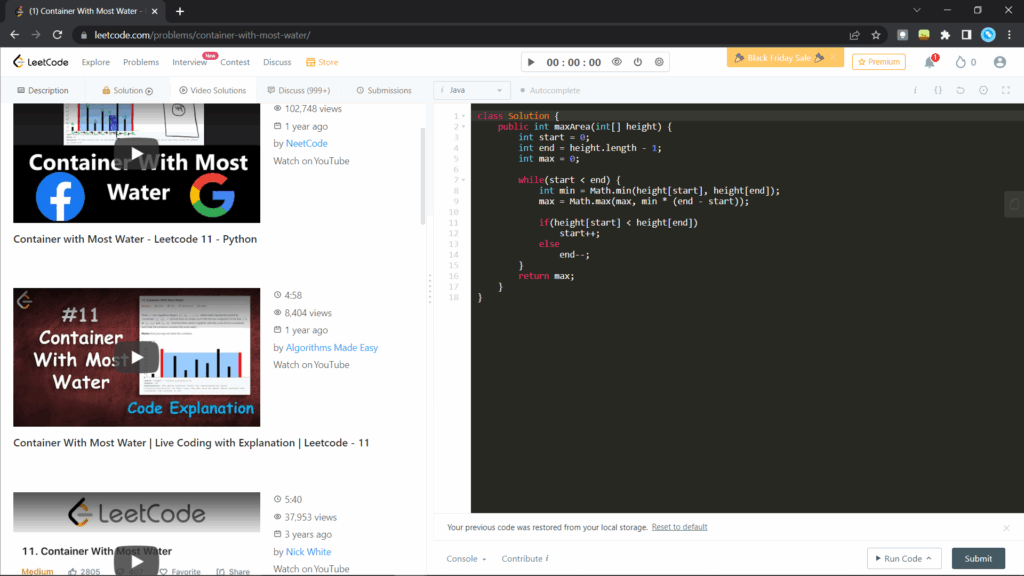Click the timer power icon
Image resolution: width=1024 pixels, height=576 pixels.
tap(638, 62)
